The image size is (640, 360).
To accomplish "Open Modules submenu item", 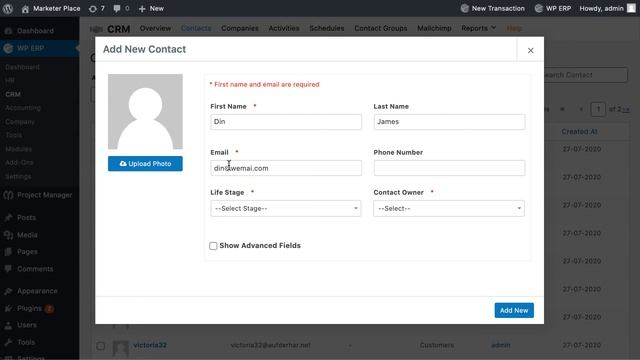I will pos(18,149).
